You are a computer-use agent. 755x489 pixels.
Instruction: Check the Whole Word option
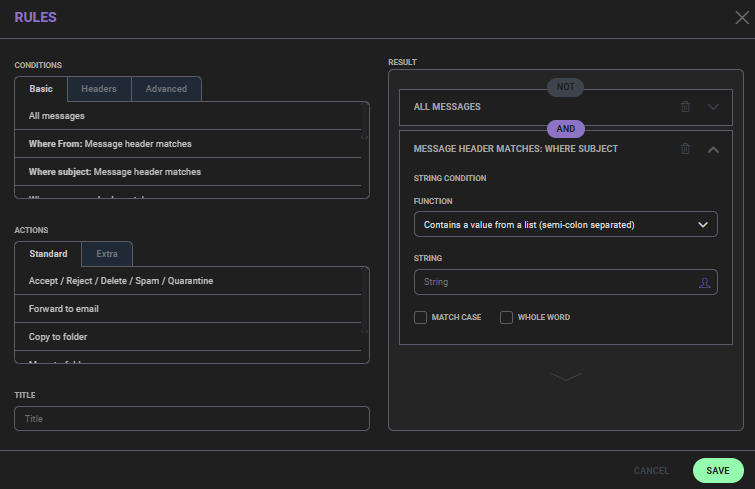506,317
